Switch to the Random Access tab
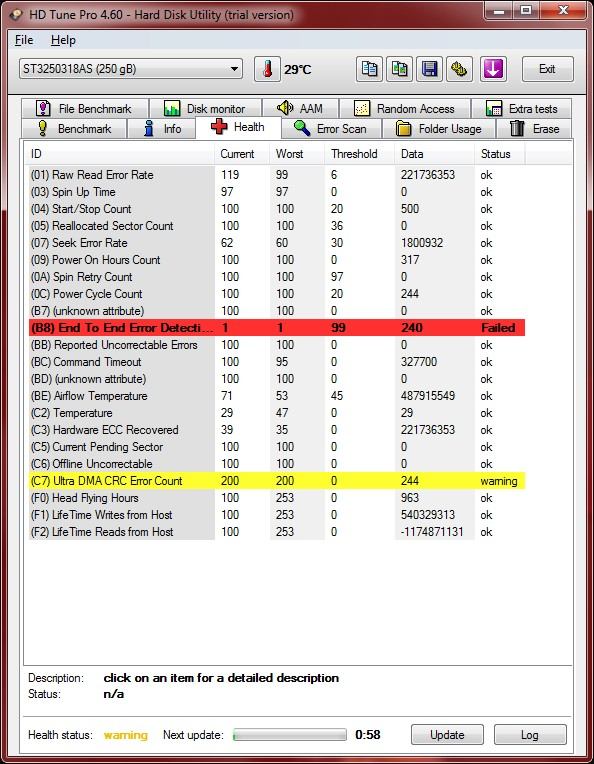Viewport: 594px width, 764px height. 404,108
